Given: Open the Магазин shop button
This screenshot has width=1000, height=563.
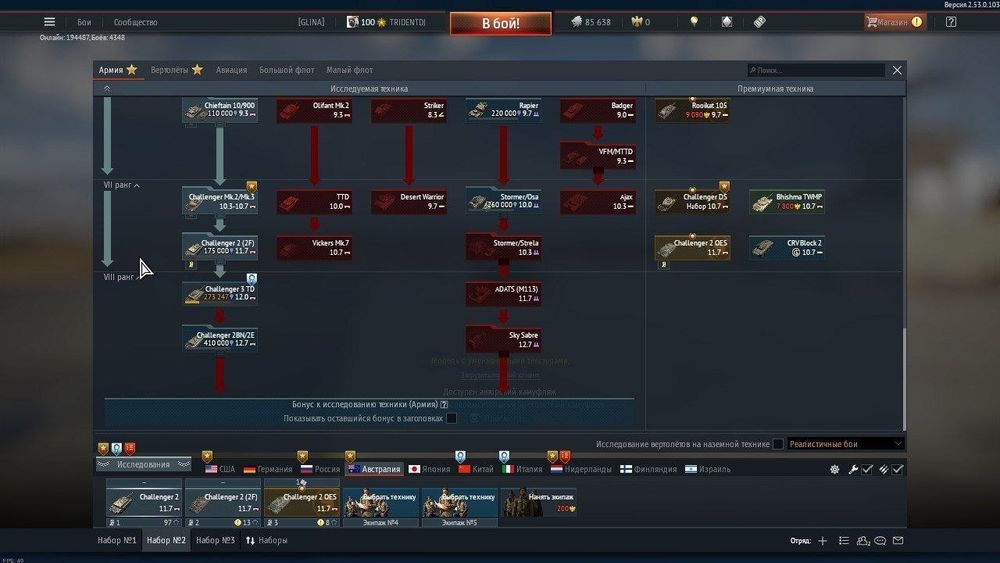Looking at the screenshot, I should (894, 22).
